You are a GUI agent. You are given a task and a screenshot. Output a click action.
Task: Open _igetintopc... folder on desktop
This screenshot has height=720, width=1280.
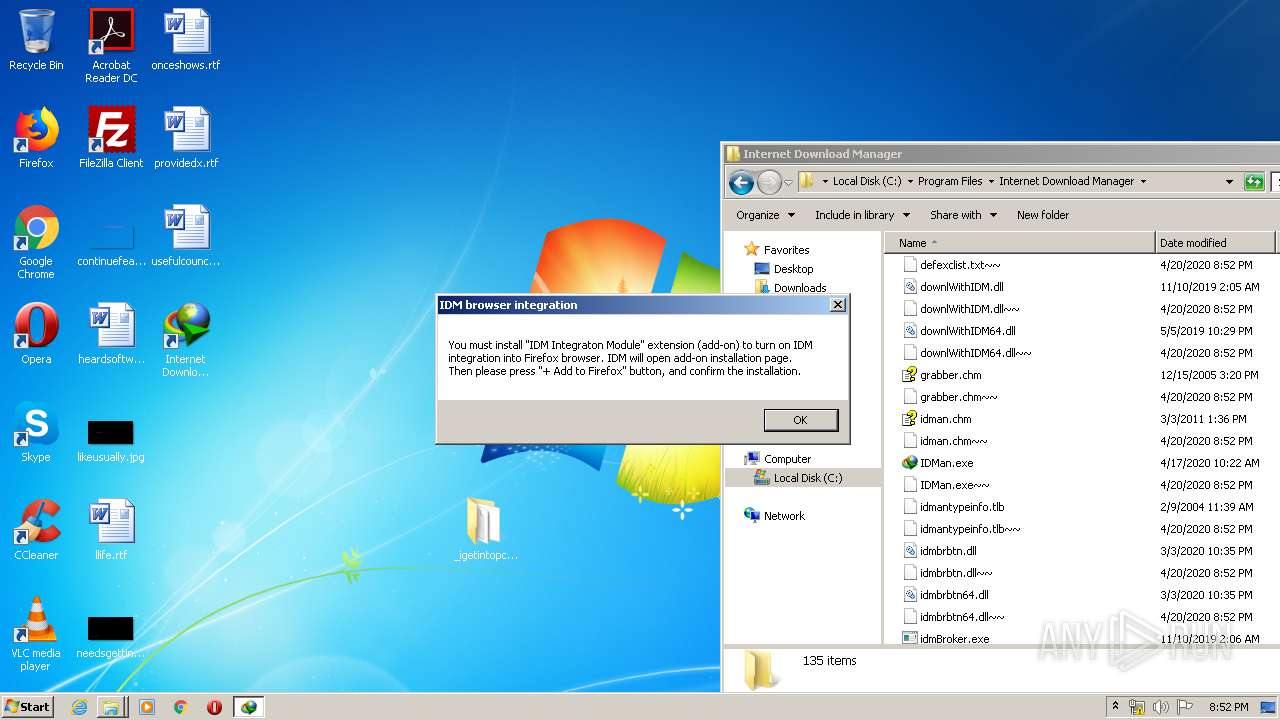485,530
